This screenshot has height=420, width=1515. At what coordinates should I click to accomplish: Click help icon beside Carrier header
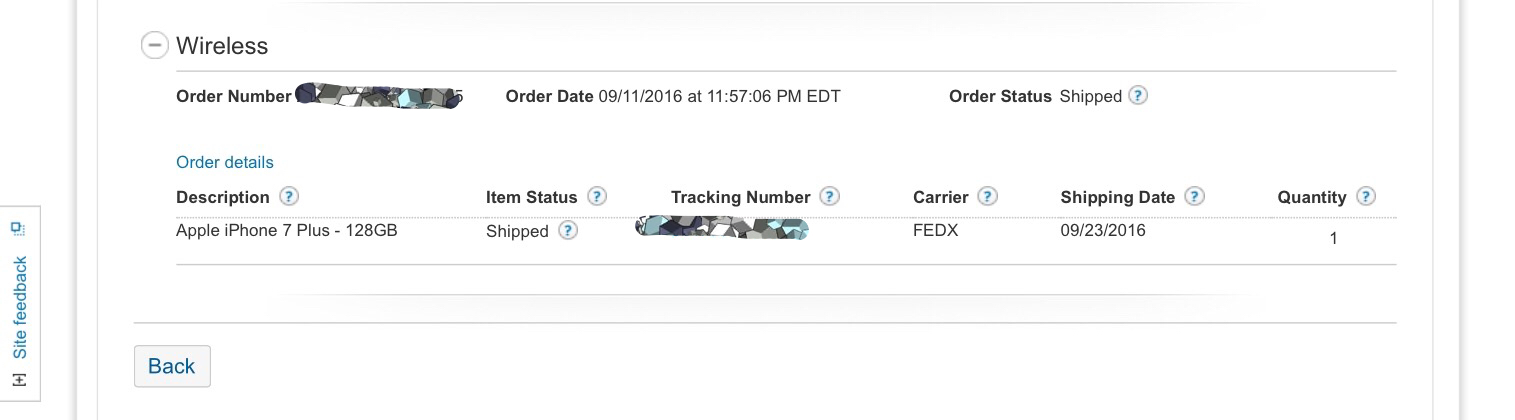click(x=987, y=196)
